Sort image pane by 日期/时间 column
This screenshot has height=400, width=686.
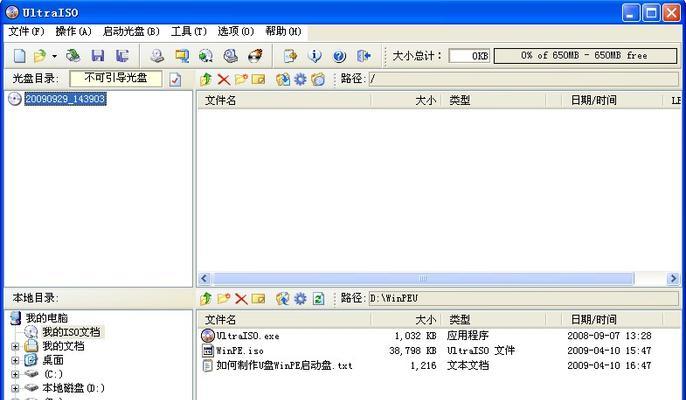[612, 101]
